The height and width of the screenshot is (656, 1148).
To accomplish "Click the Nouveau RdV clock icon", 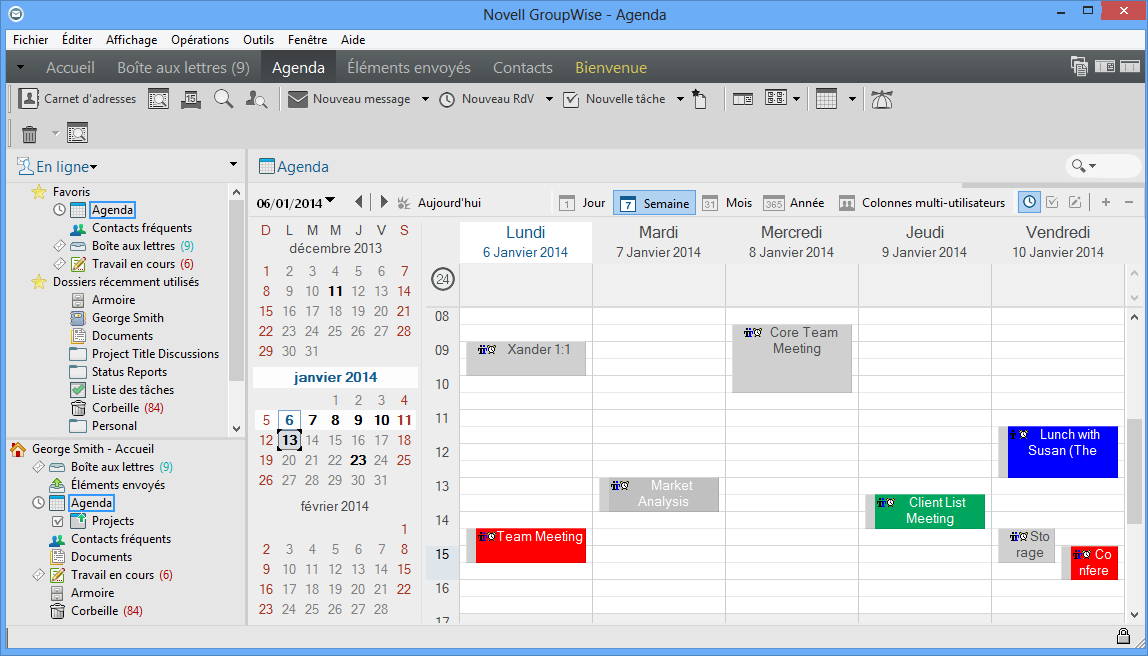I will pyautogui.click(x=447, y=100).
